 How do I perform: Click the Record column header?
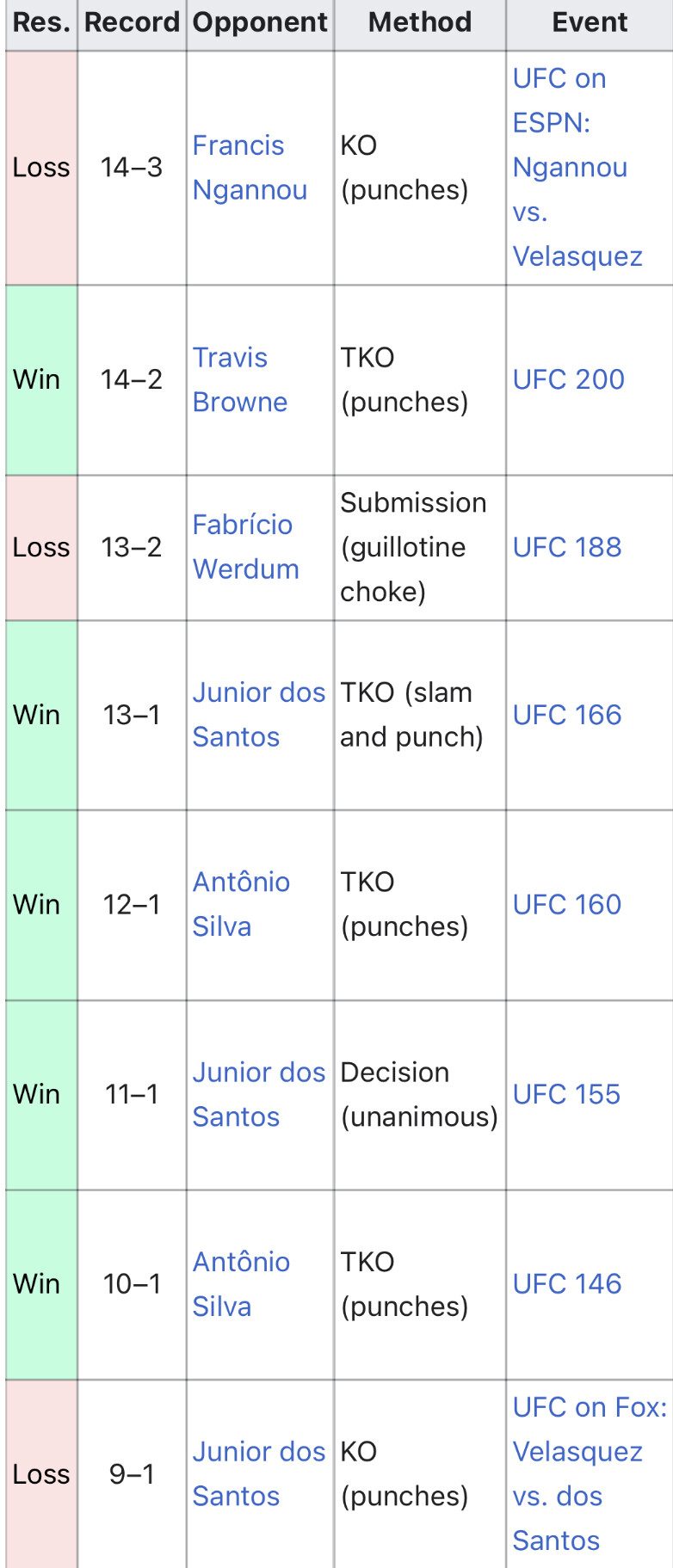pyautogui.click(x=132, y=22)
